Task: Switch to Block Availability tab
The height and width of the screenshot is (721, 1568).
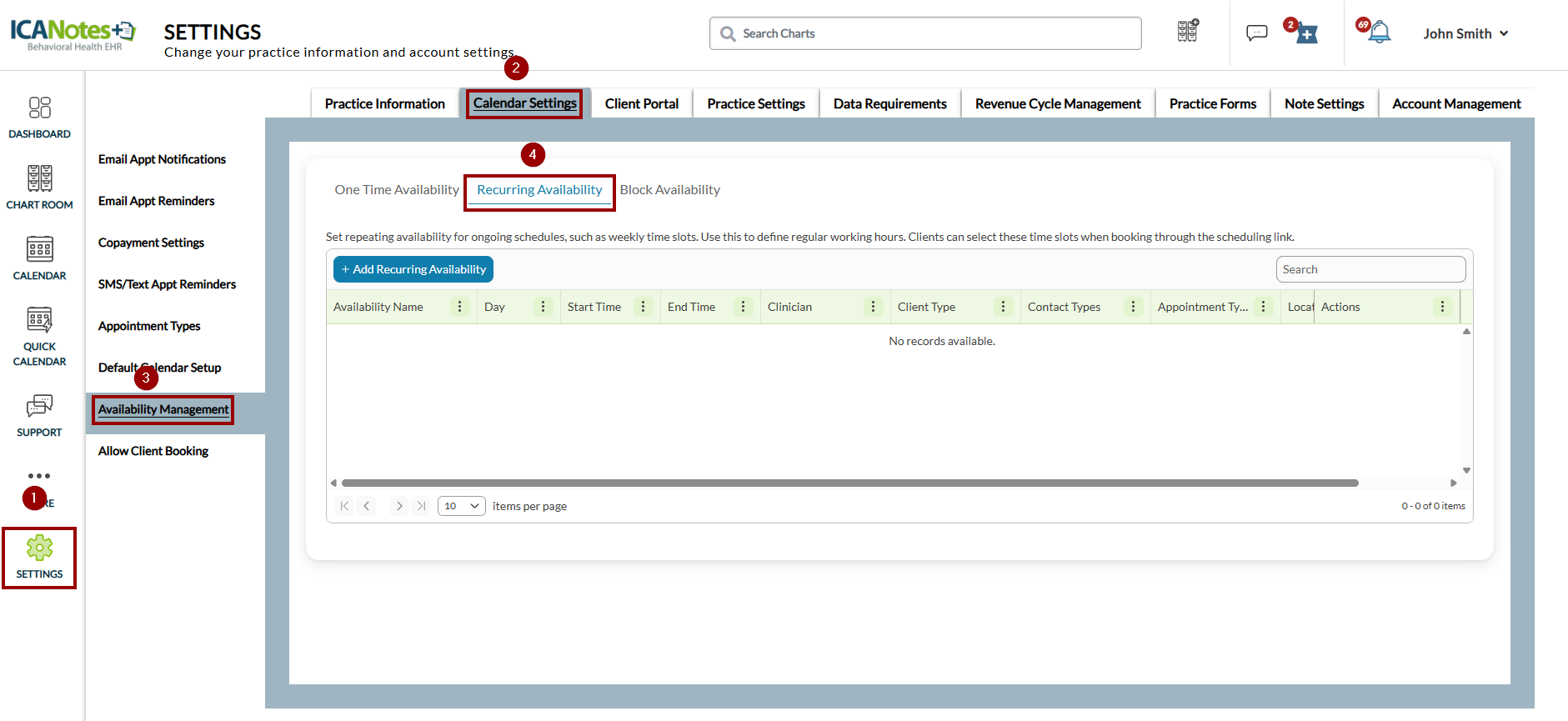Action: [669, 190]
